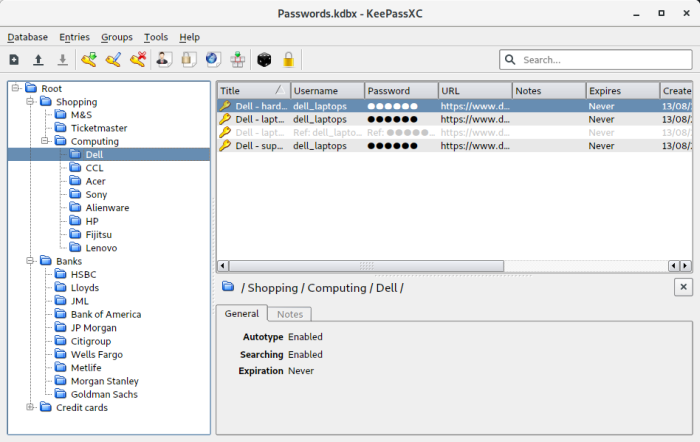Screen dimensions: 700x442
Task: Select the Wells Fargo group
Action: (x=96, y=354)
